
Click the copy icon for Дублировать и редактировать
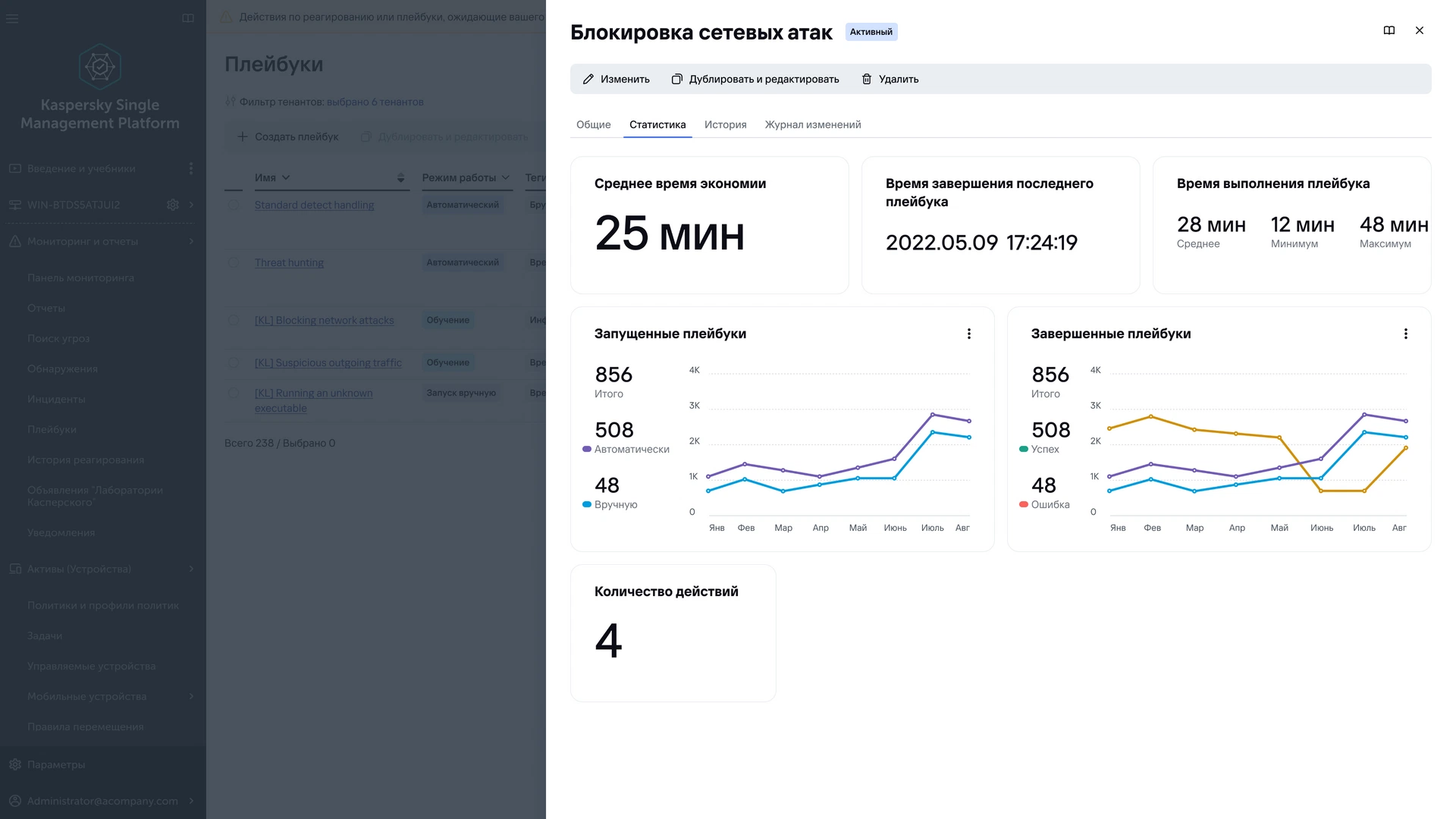pyautogui.click(x=676, y=79)
